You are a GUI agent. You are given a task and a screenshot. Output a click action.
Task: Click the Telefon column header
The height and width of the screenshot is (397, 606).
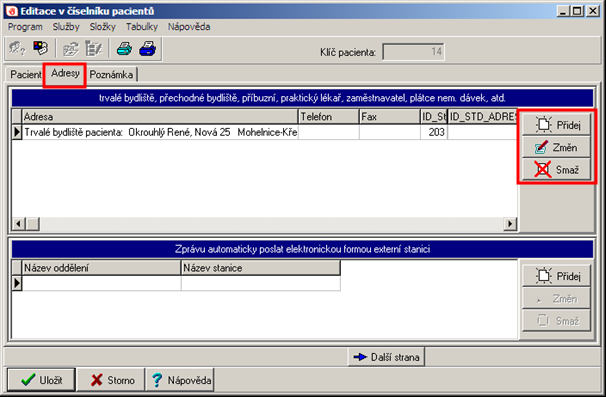click(x=329, y=116)
